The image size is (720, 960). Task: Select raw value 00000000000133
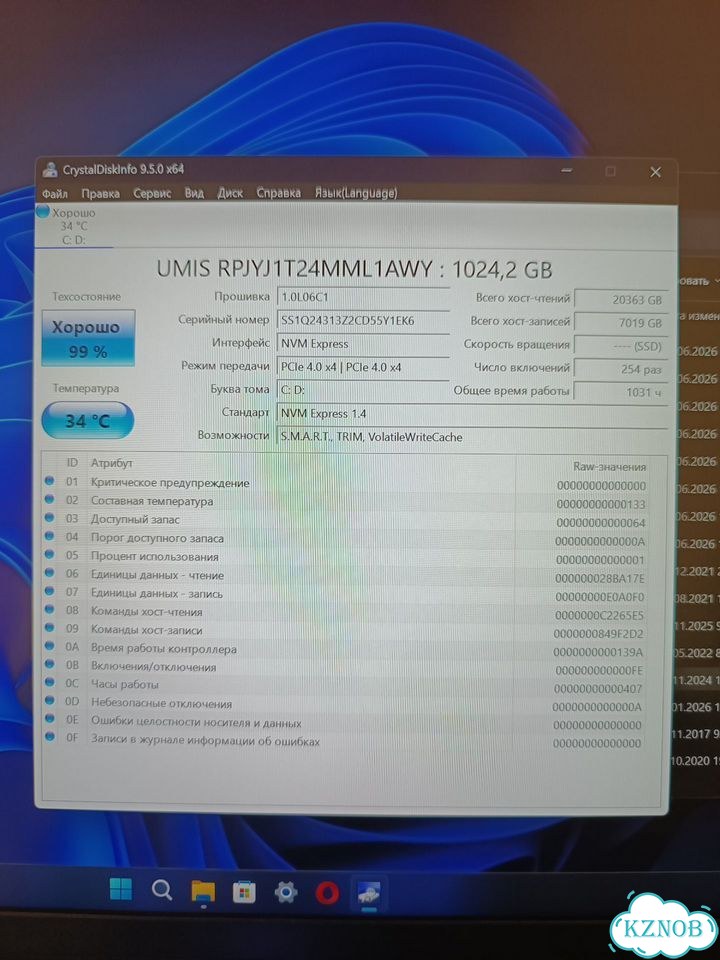601,504
